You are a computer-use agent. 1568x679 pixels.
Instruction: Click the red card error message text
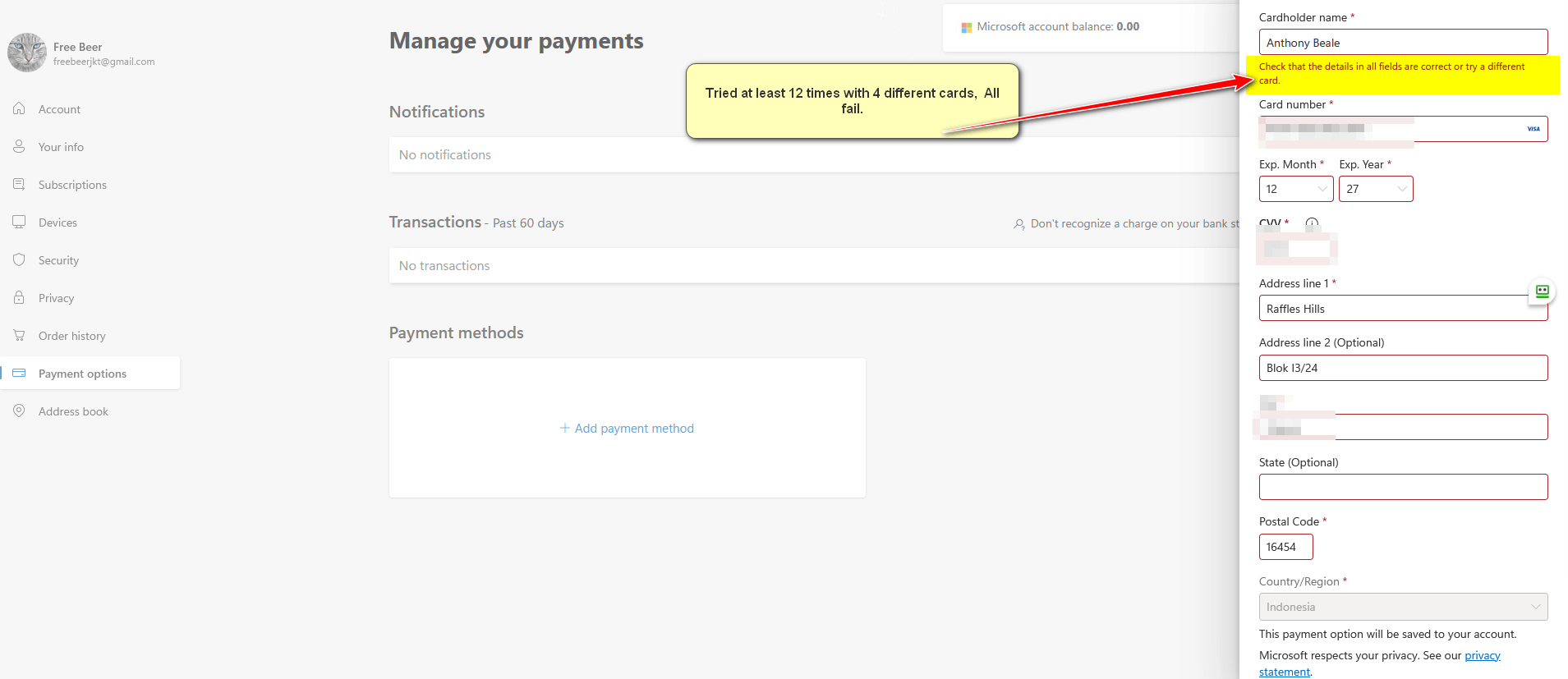[1391, 73]
